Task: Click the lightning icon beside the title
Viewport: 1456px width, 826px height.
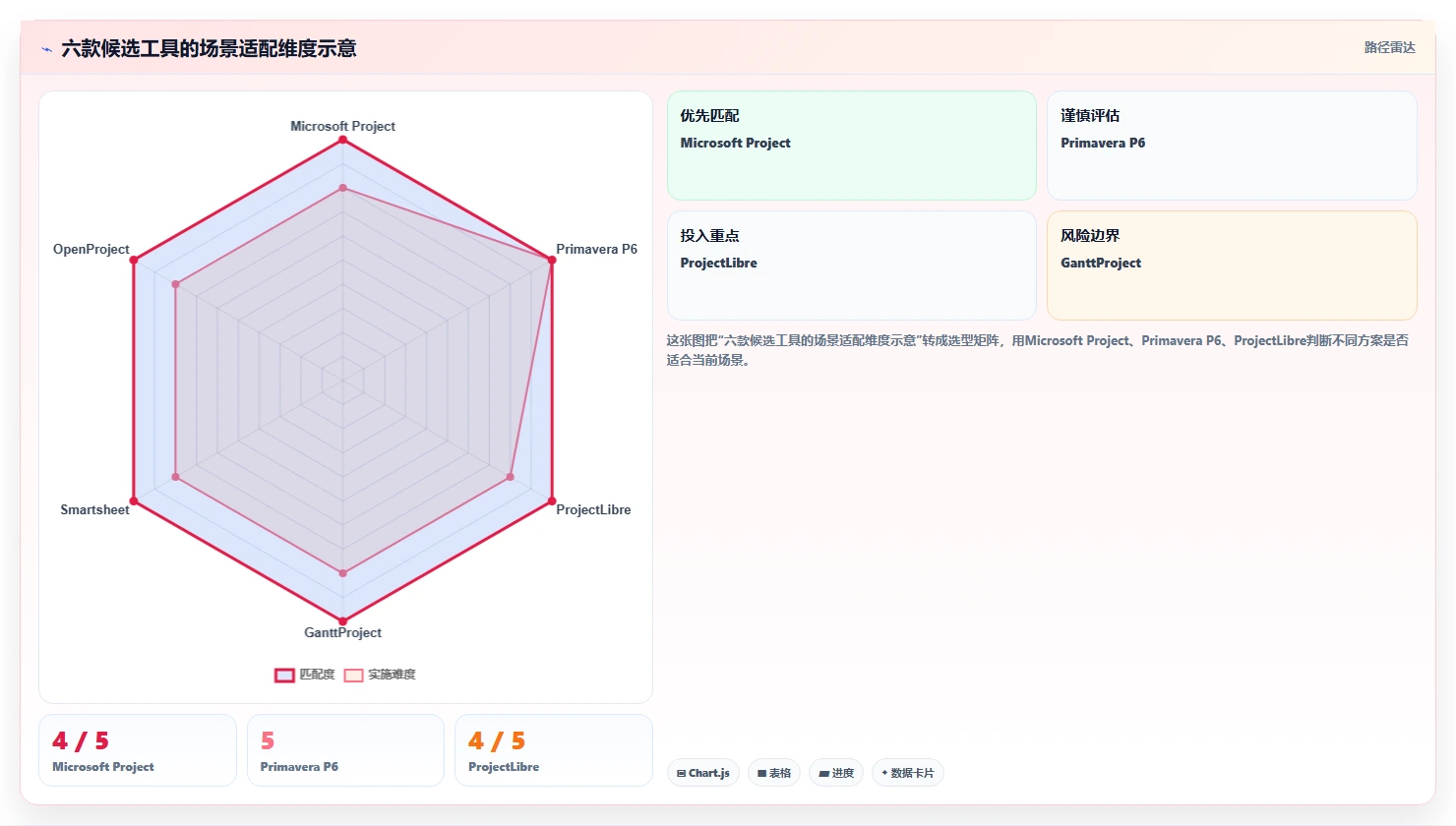Action: 46,49
